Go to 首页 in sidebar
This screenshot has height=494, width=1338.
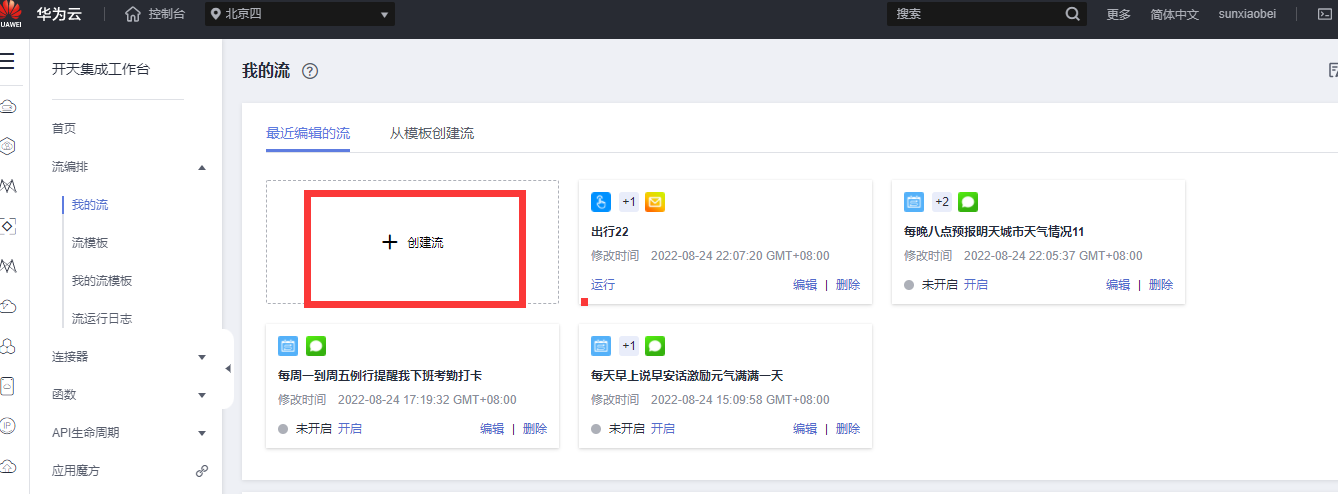pyautogui.click(x=64, y=129)
